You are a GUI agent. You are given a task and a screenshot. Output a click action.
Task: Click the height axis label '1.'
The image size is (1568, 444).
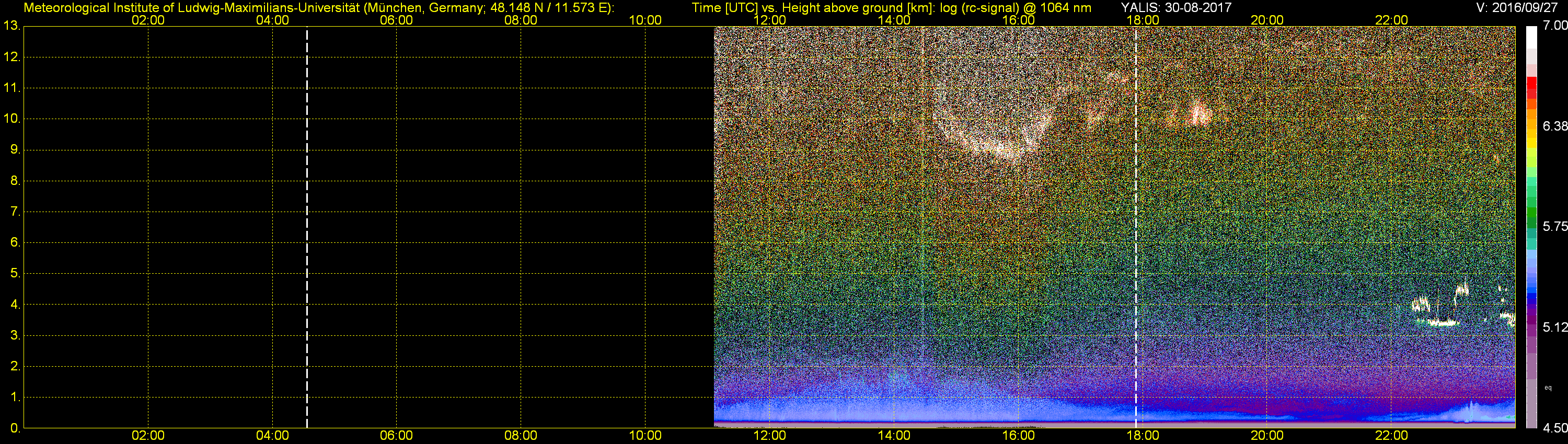click(x=15, y=397)
